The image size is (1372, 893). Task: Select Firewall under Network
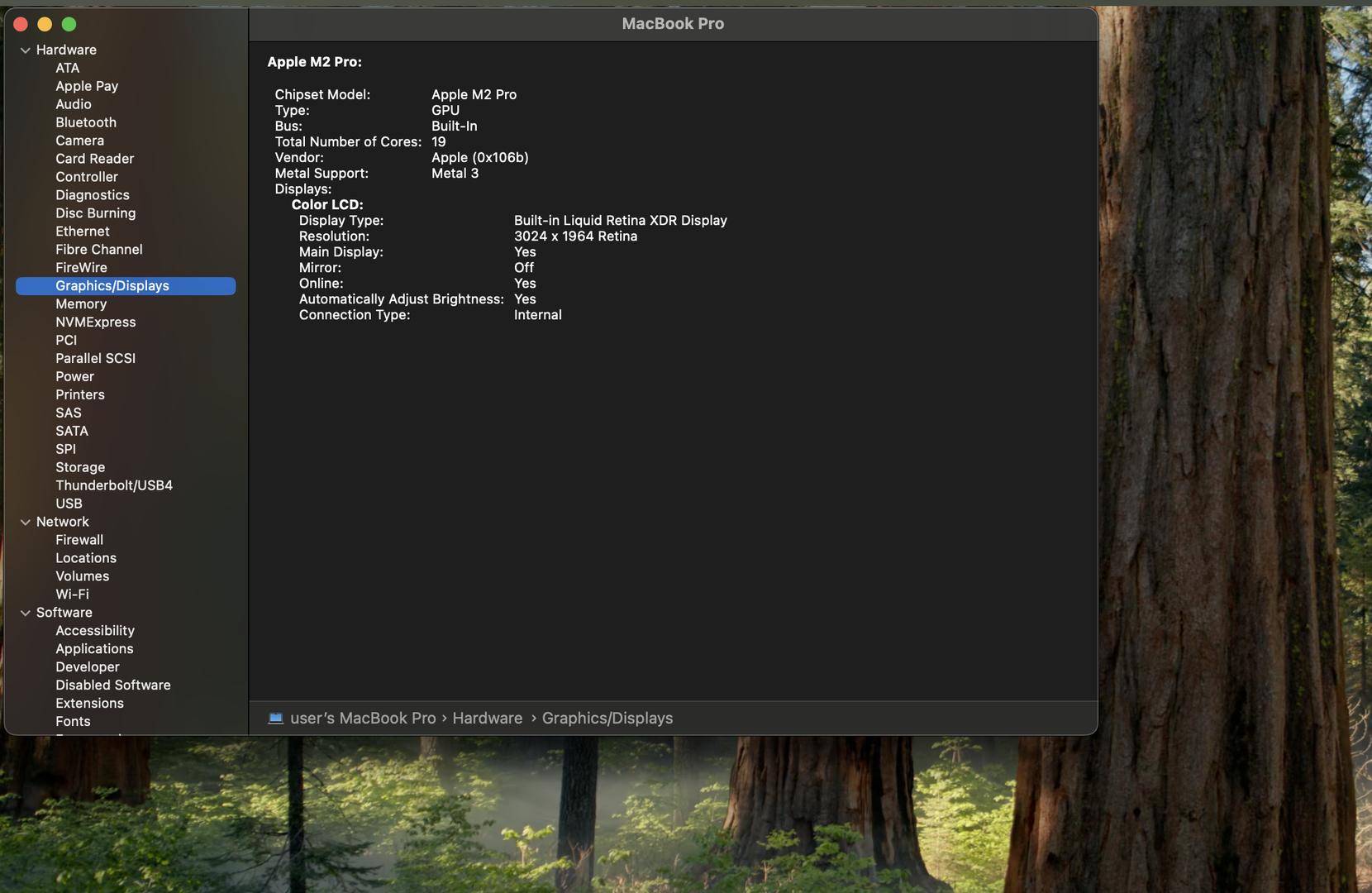(x=79, y=542)
